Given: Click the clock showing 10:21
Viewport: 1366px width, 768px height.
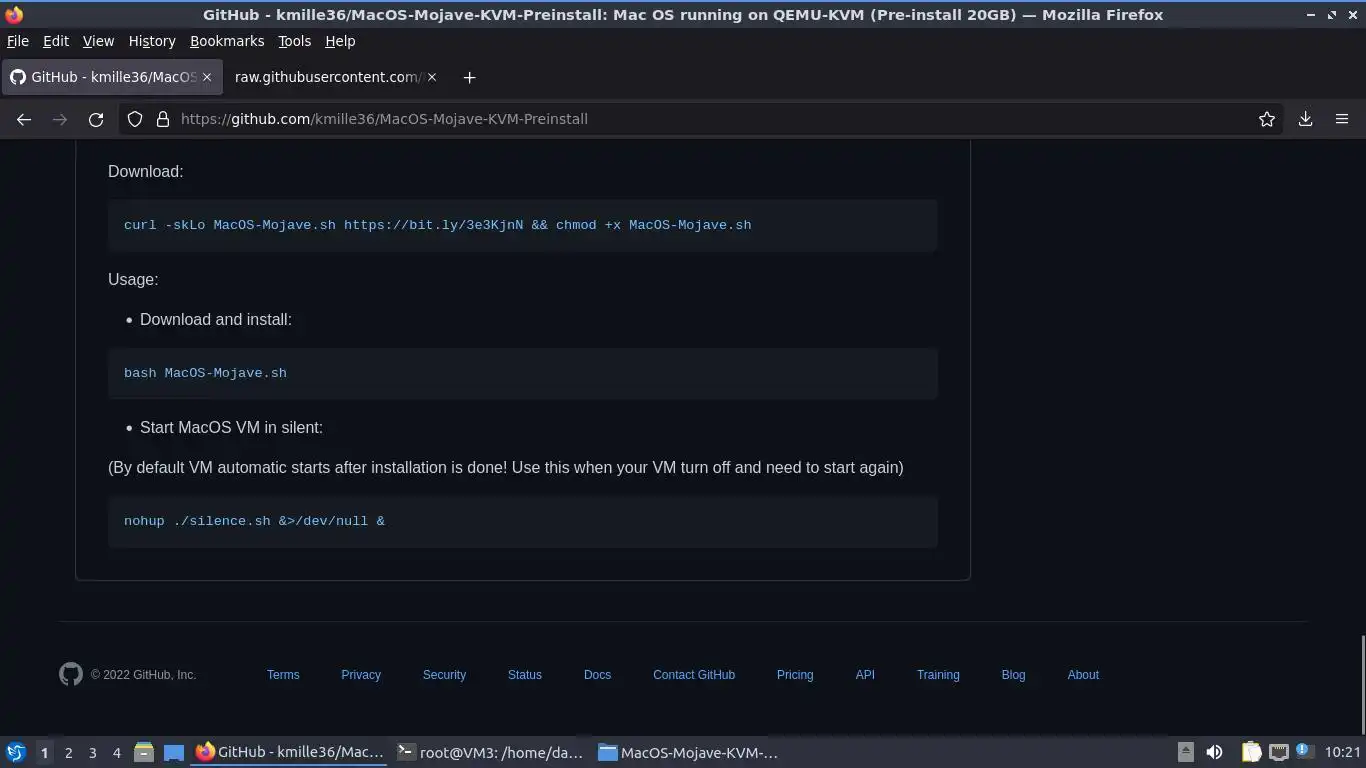Looking at the screenshot, I should [1342, 752].
